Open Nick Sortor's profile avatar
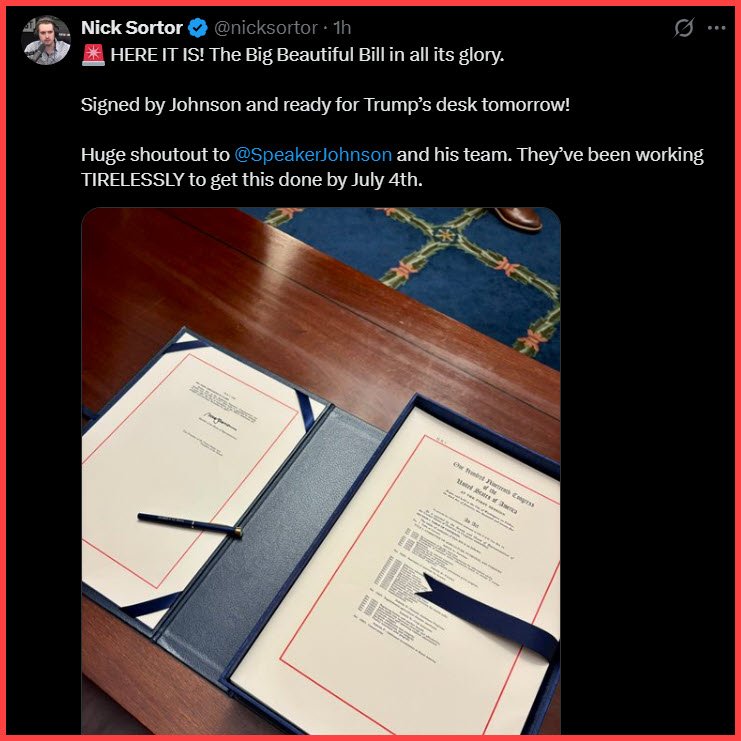Viewport: 741px width, 741px height. pos(46,40)
